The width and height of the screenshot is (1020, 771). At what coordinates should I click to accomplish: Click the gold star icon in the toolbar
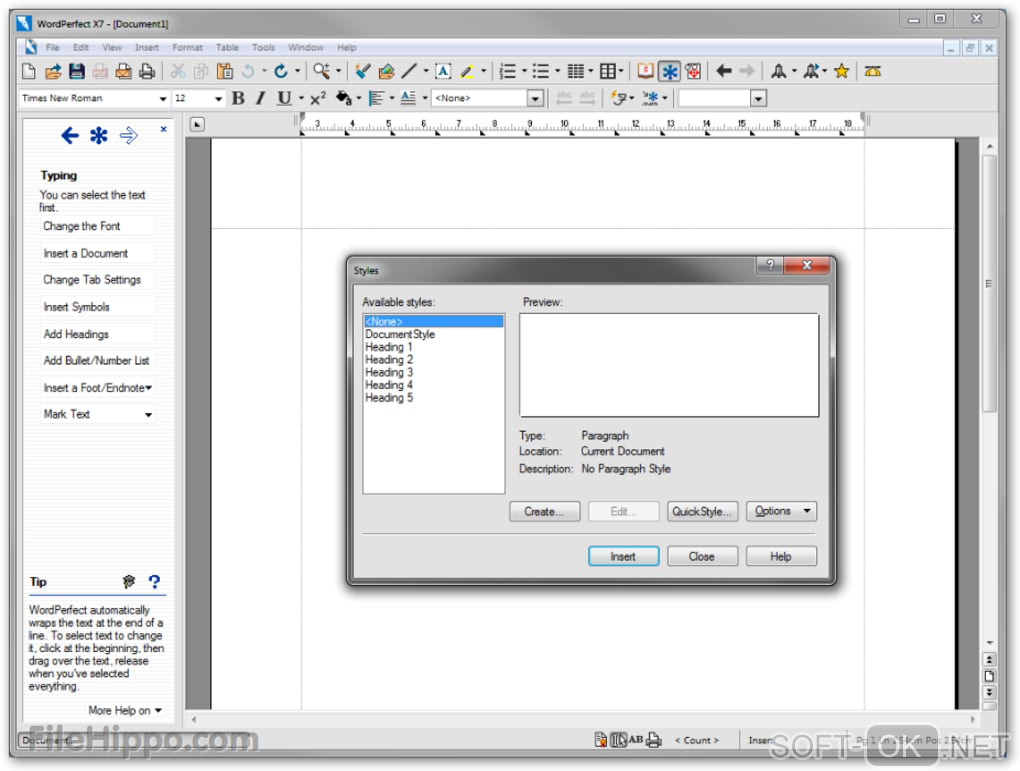(x=841, y=71)
